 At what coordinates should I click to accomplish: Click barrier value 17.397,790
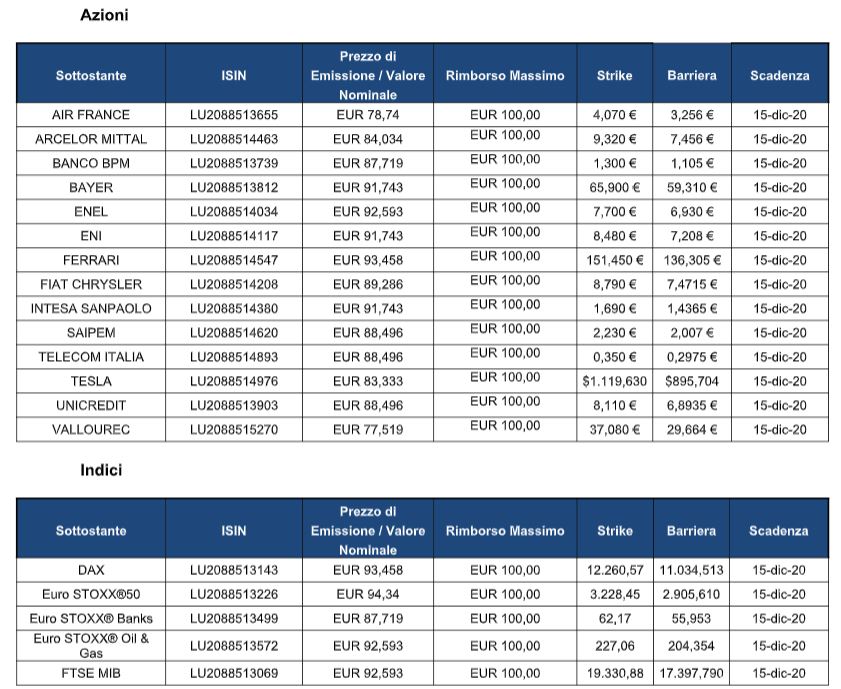691,673
